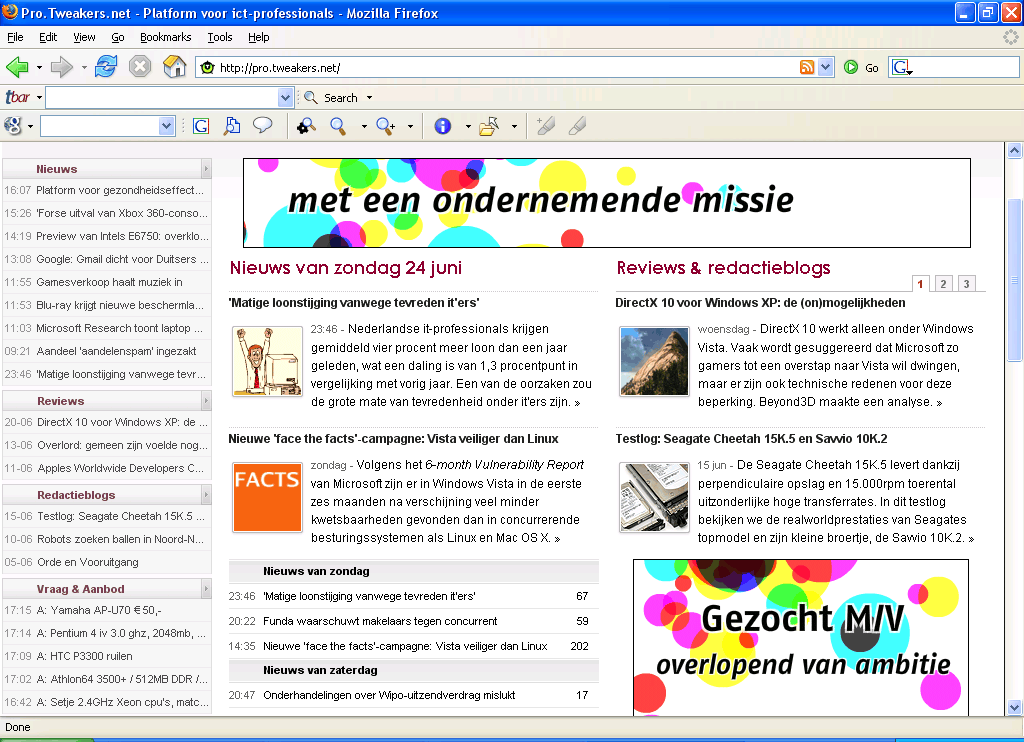Viewport: 1024px width, 742px height.
Task: Click the green Go button icon
Action: [x=851, y=67]
